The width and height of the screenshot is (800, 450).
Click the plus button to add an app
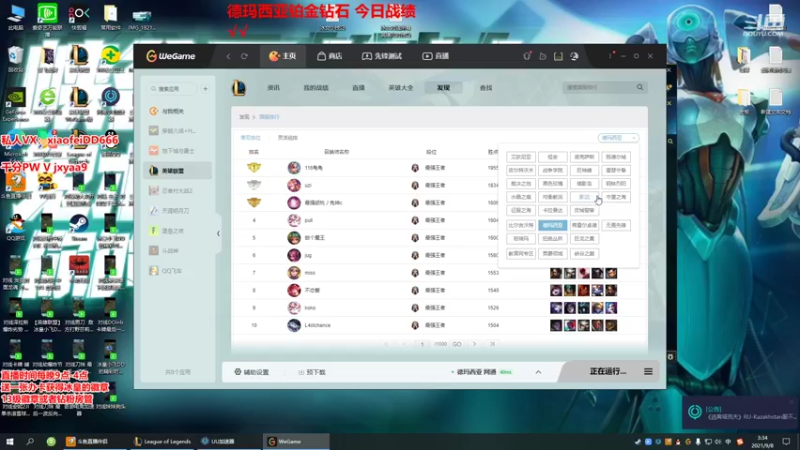coord(205,89)
